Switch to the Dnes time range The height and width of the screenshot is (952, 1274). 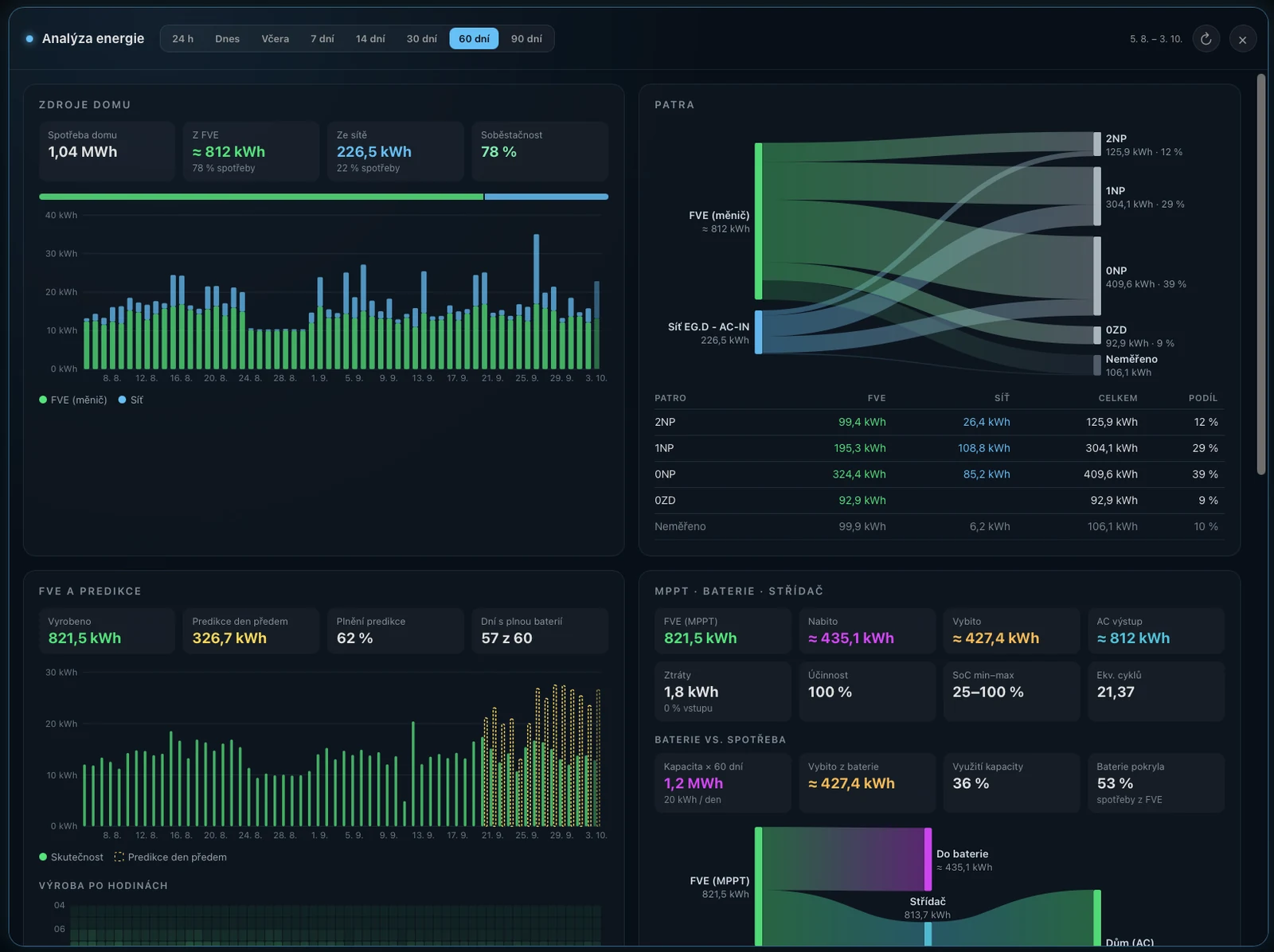(227, 38)
